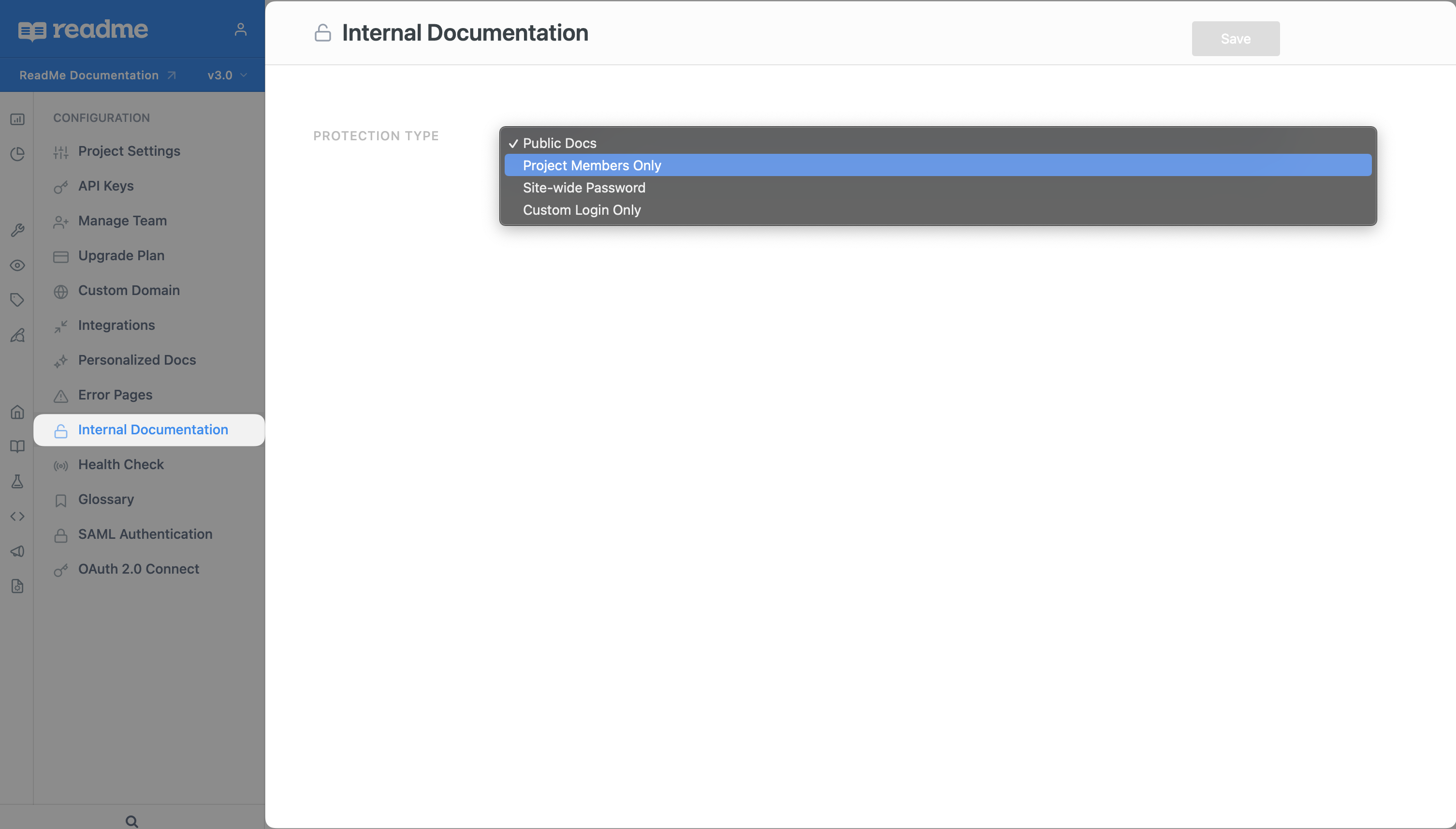The image size is (1456, 829).
Task: Pick Custom Login Only option
Action: [x=582, y=210]
